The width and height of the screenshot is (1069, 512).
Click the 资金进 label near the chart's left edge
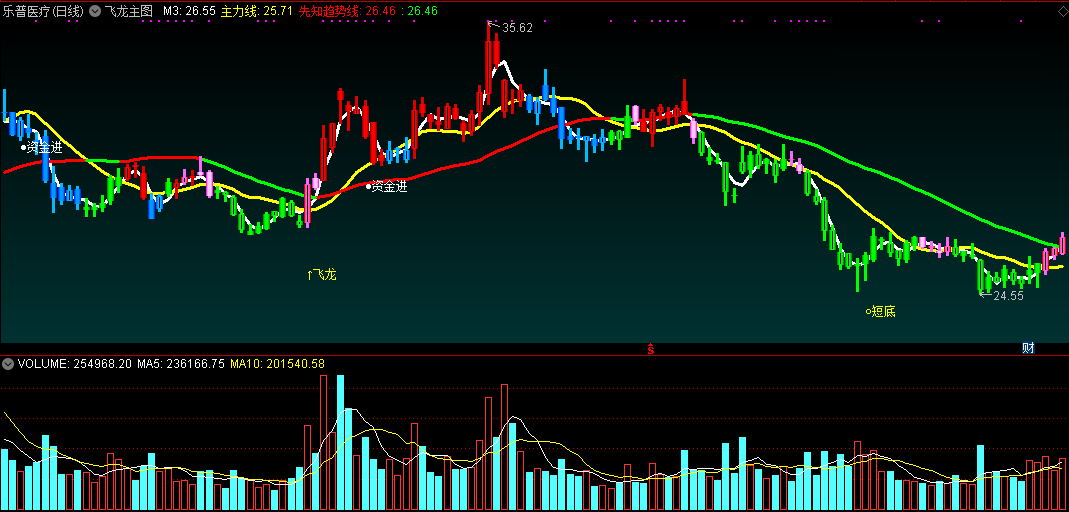click(x=41, y=147)
